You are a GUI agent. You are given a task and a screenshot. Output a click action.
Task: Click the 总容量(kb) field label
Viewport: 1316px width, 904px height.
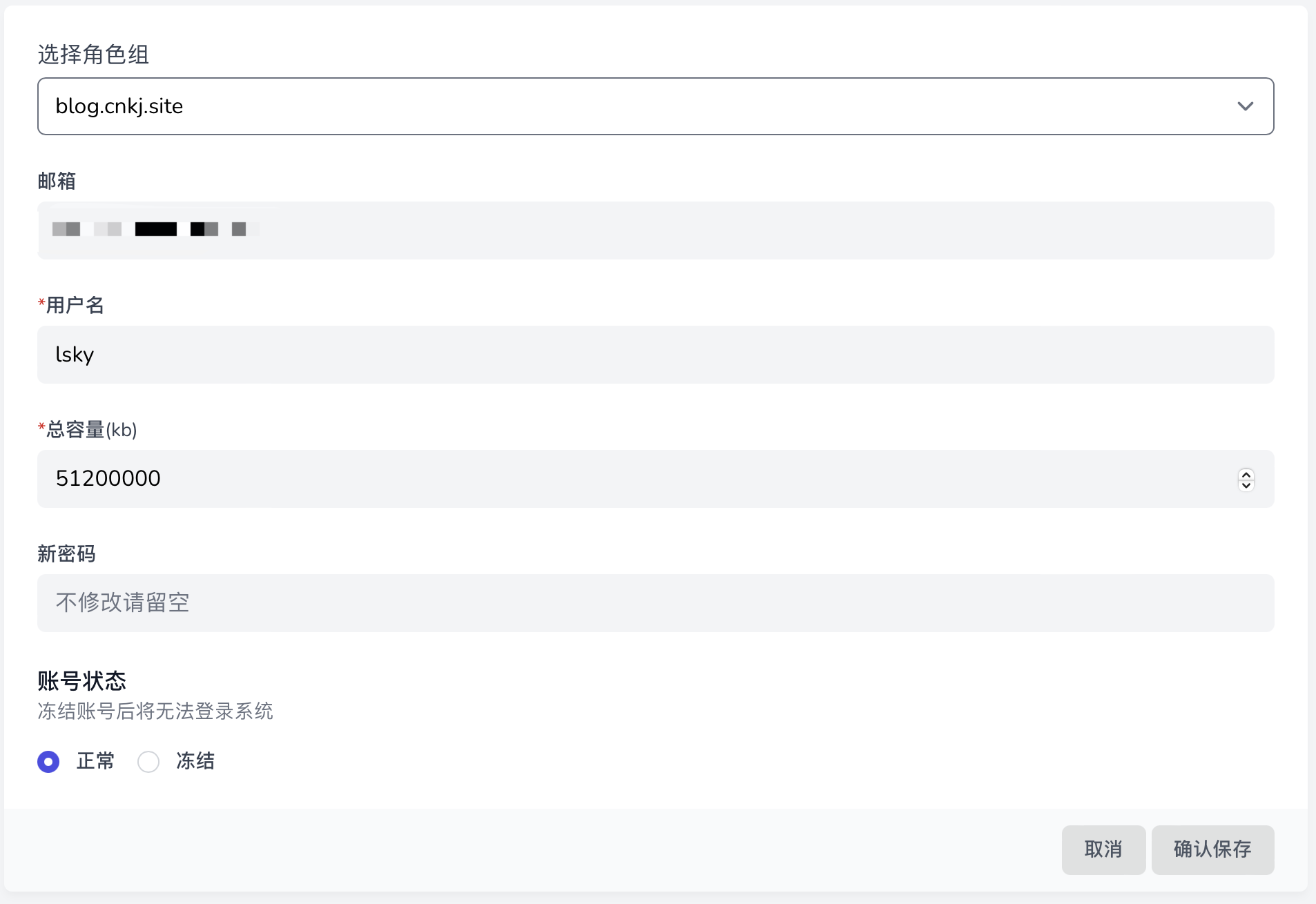(x=91, y=430)
